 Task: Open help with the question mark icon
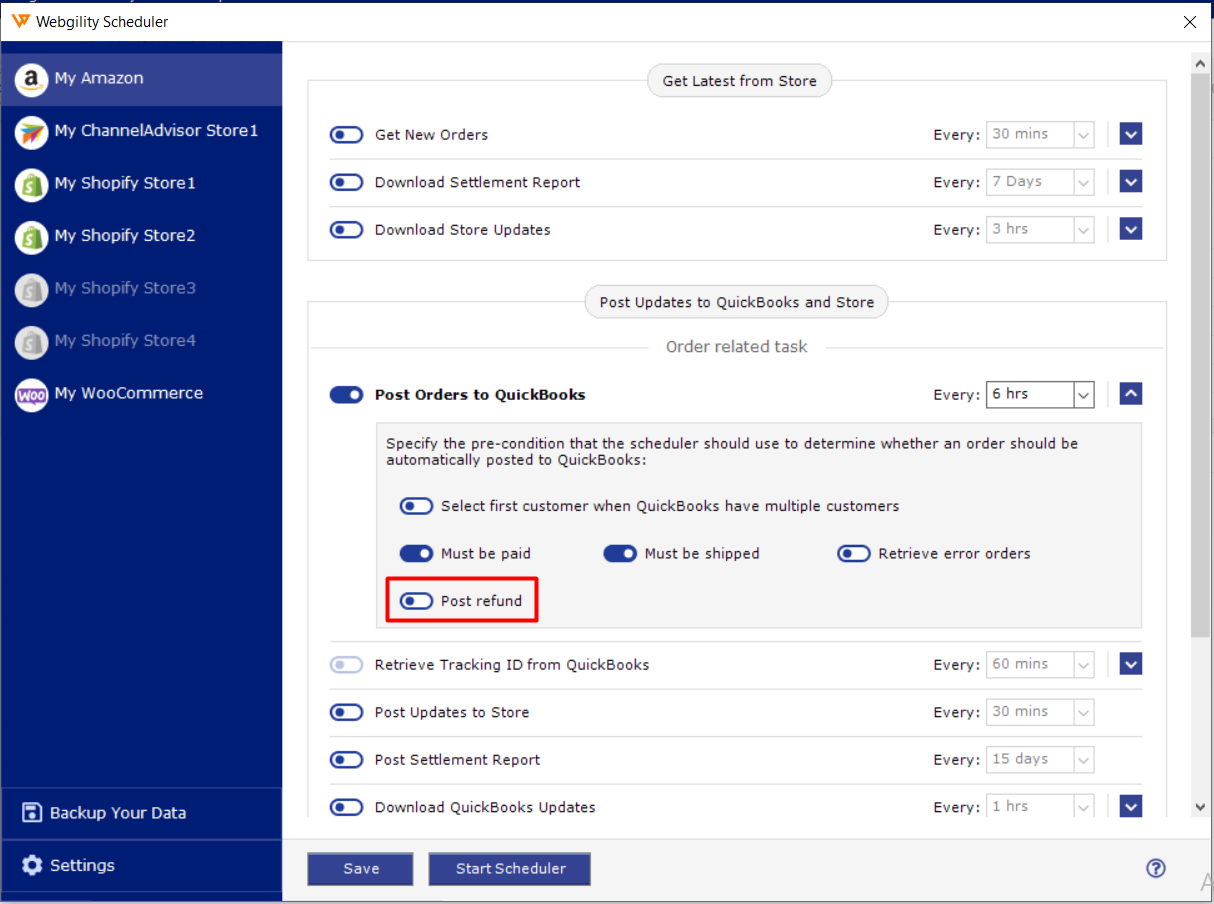point(1156,868)
